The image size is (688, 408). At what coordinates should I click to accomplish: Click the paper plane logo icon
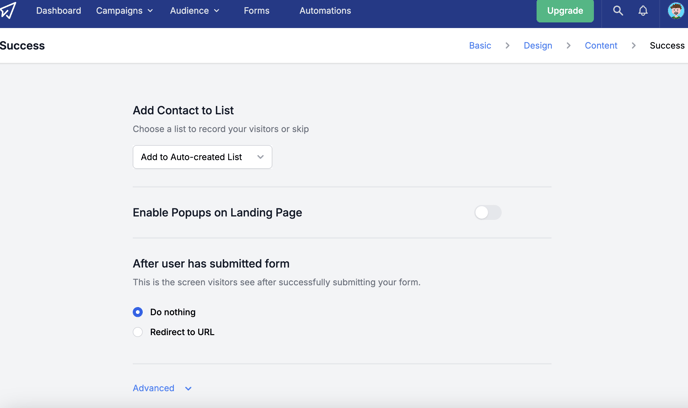8,10
